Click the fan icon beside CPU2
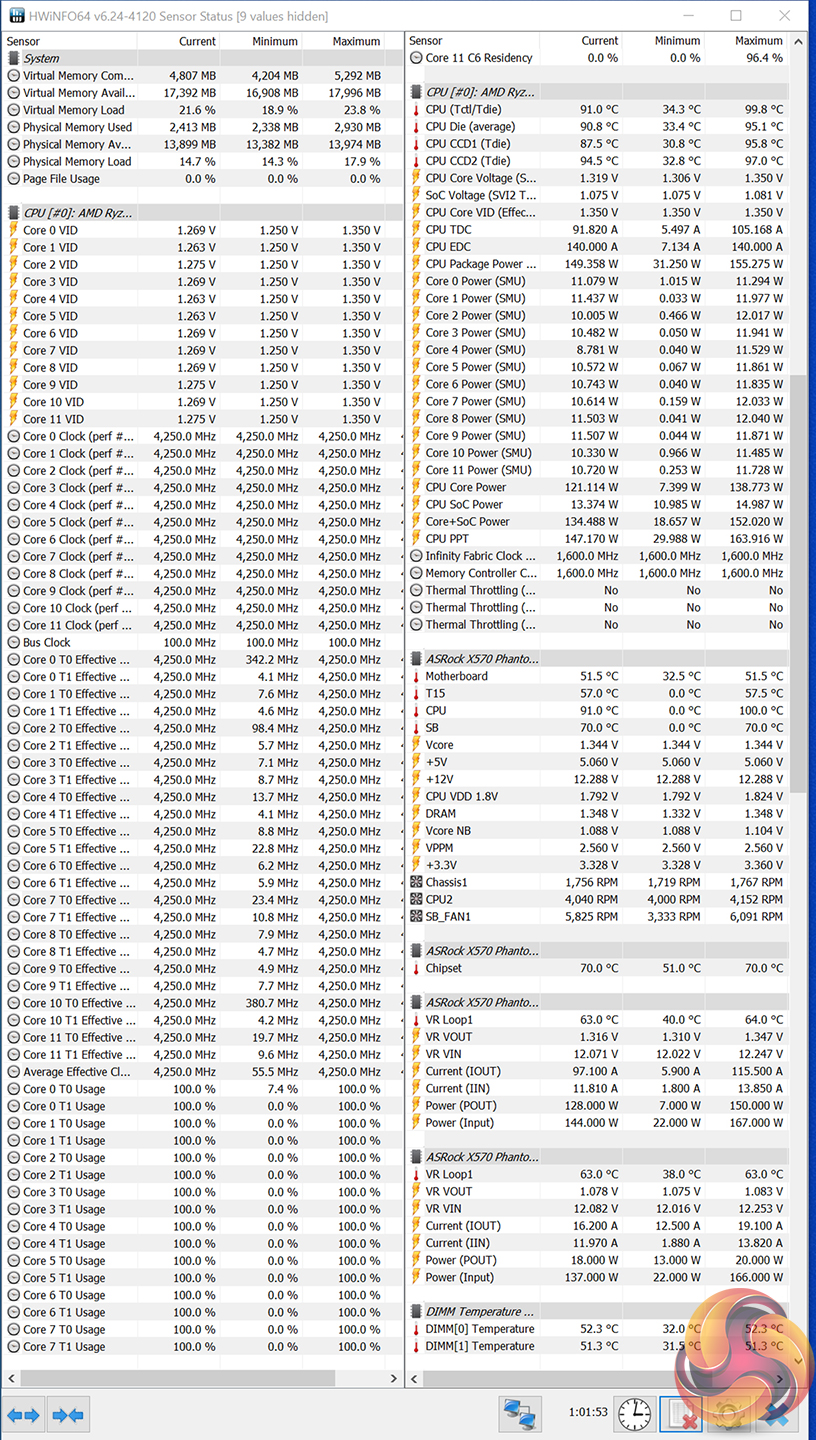 tap(416, 900)
